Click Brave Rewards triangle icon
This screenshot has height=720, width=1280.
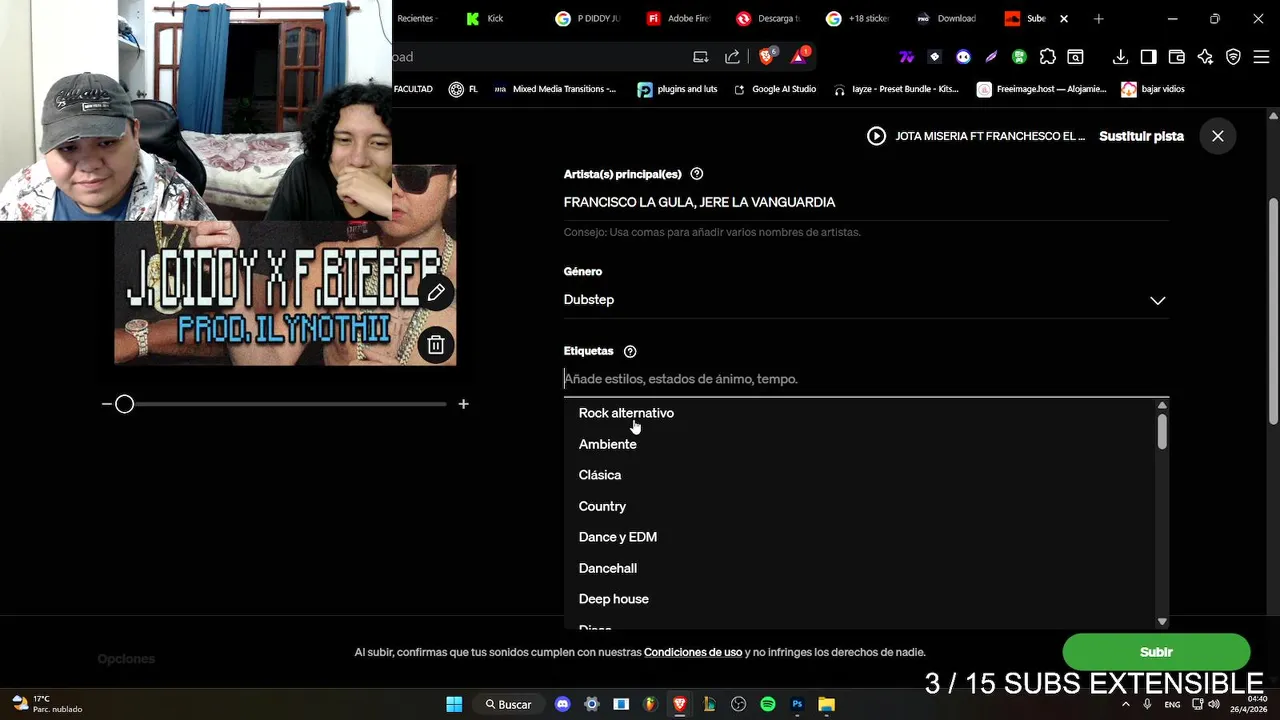click(798, 57)
